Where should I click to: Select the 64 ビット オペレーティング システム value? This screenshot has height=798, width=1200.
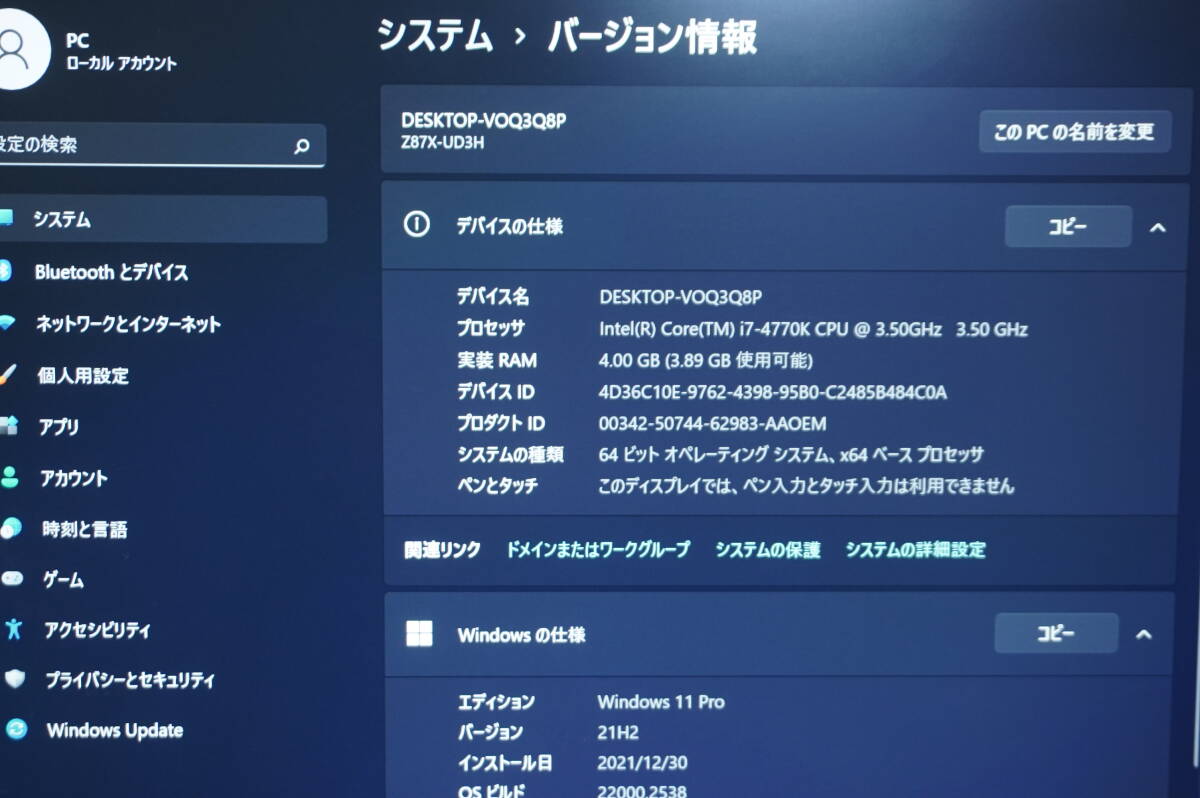tap(791, 455)
